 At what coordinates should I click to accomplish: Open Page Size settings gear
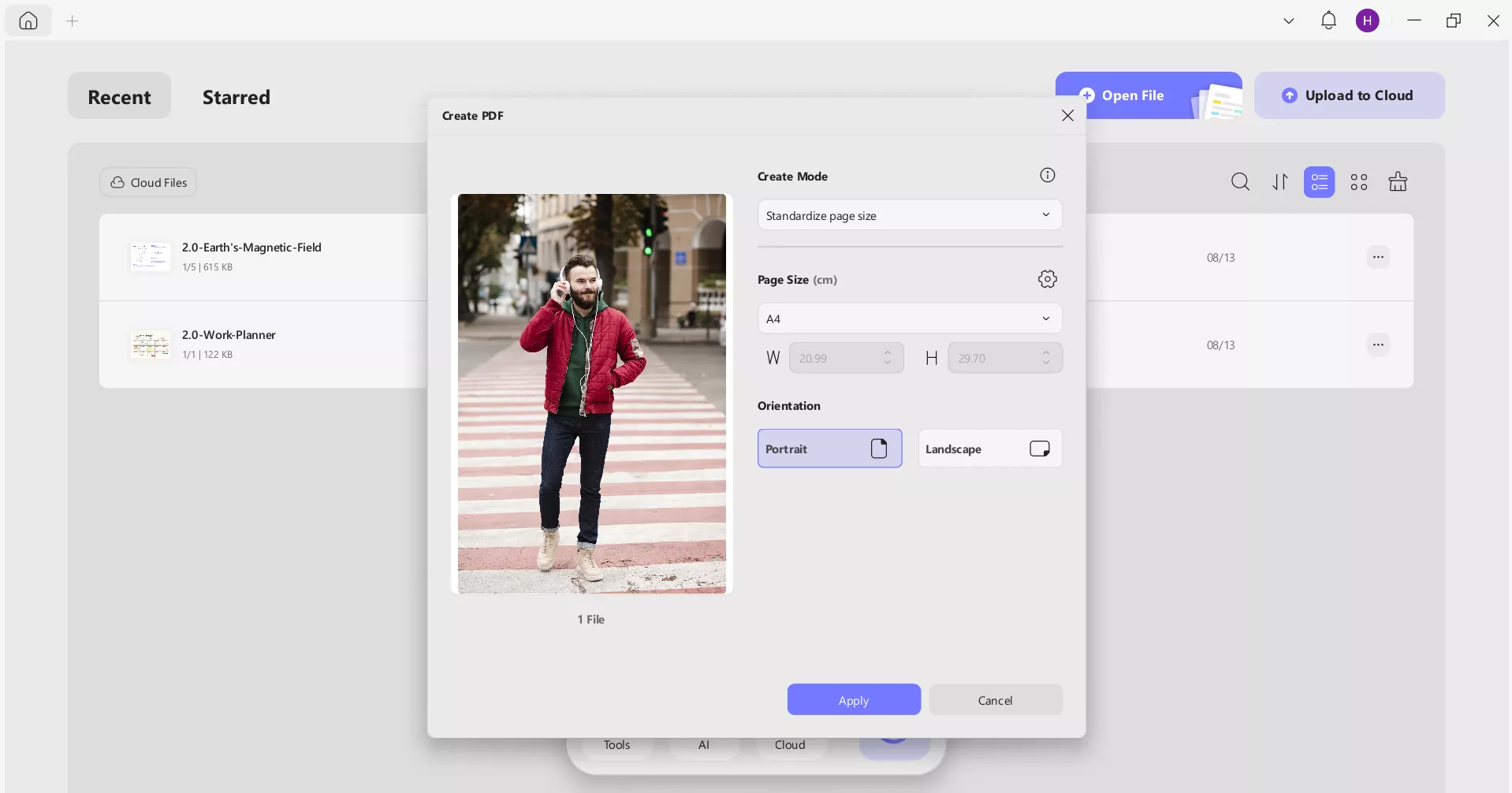point(1047,279)
